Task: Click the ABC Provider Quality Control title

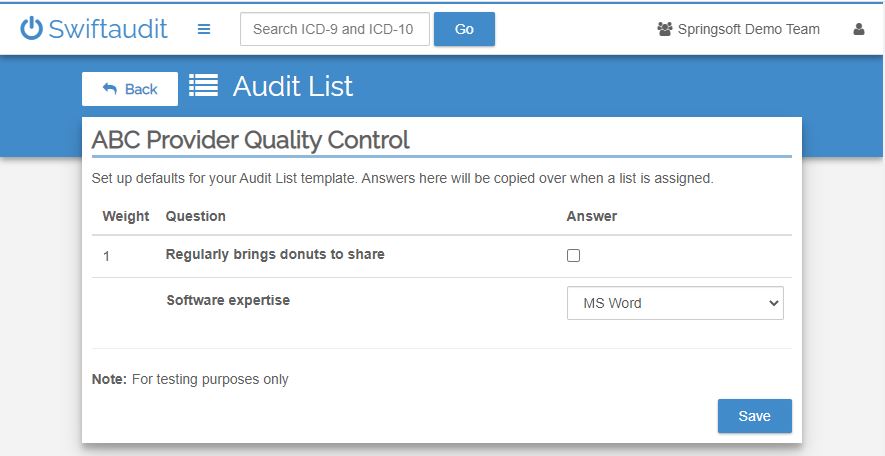Action: [x=251, y=139]
